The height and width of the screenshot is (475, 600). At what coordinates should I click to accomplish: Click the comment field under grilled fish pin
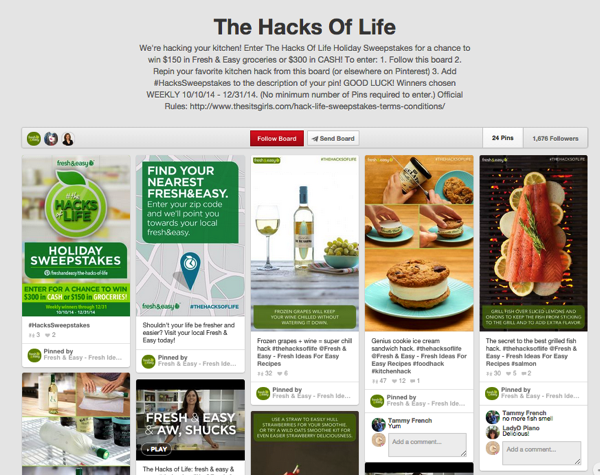pos(541,453)
